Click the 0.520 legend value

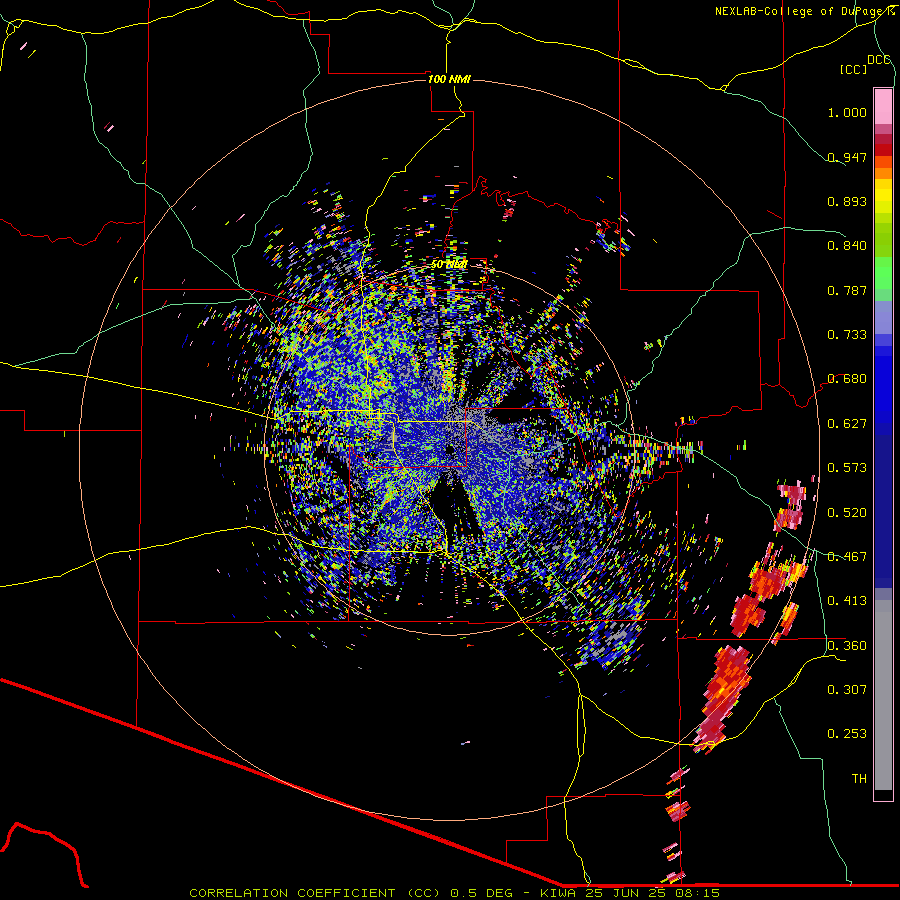coord(847,513)
